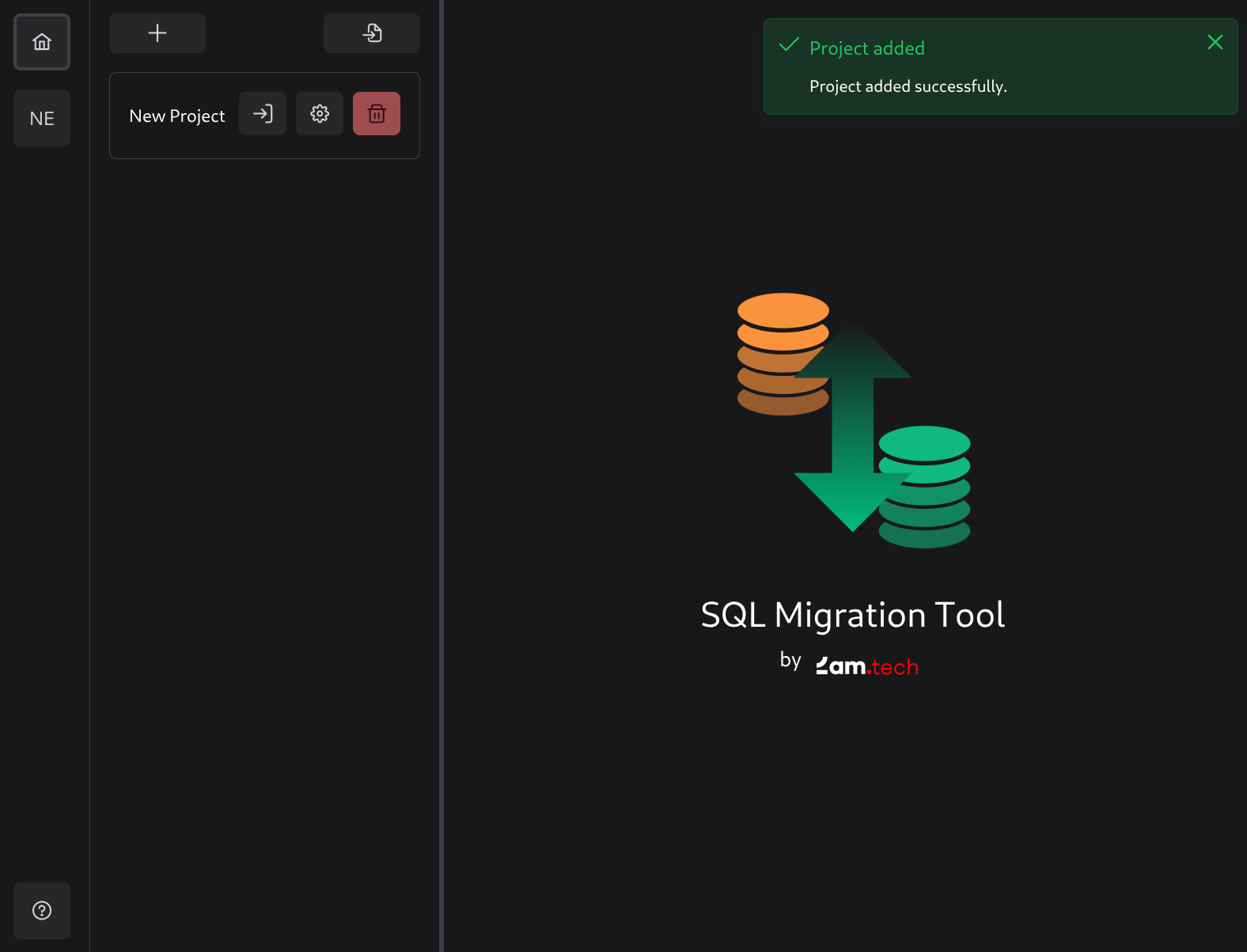Click the "by" text beside the logo

coord(790,660)
